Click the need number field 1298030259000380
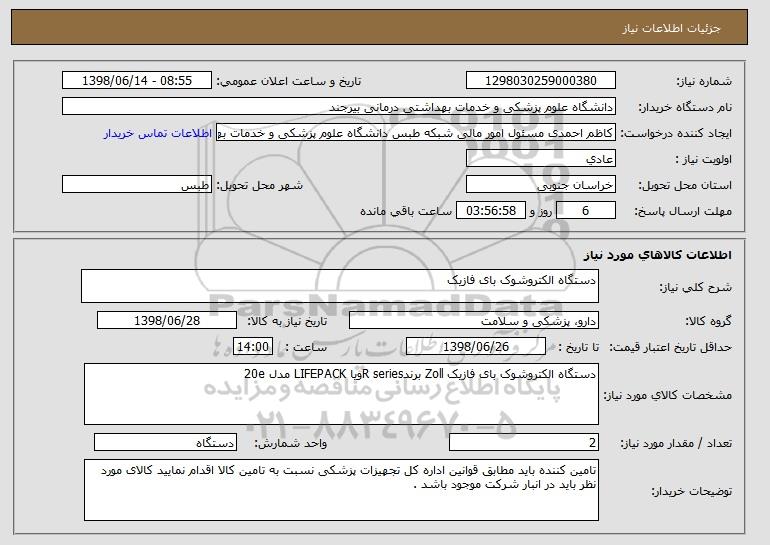The width and height of the screenshot is (770, 545). click(x=541, y=81)
